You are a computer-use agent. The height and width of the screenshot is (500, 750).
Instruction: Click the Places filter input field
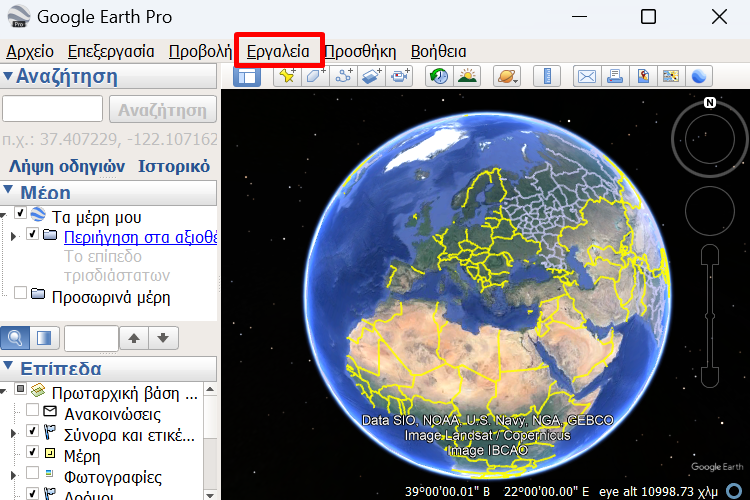click(91, 338)
